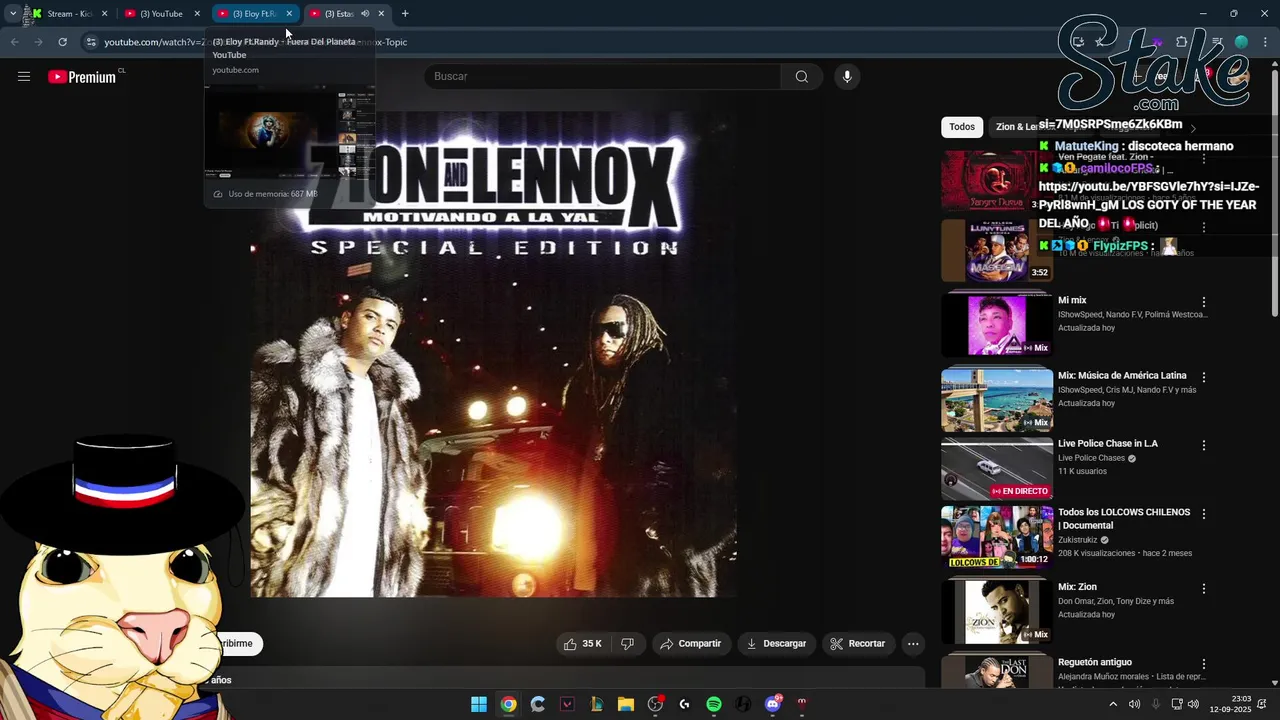Close the (3) YouTube tab
Image resolution: width=1280 pixels, height=720 pixels.
tap(197, 14)
